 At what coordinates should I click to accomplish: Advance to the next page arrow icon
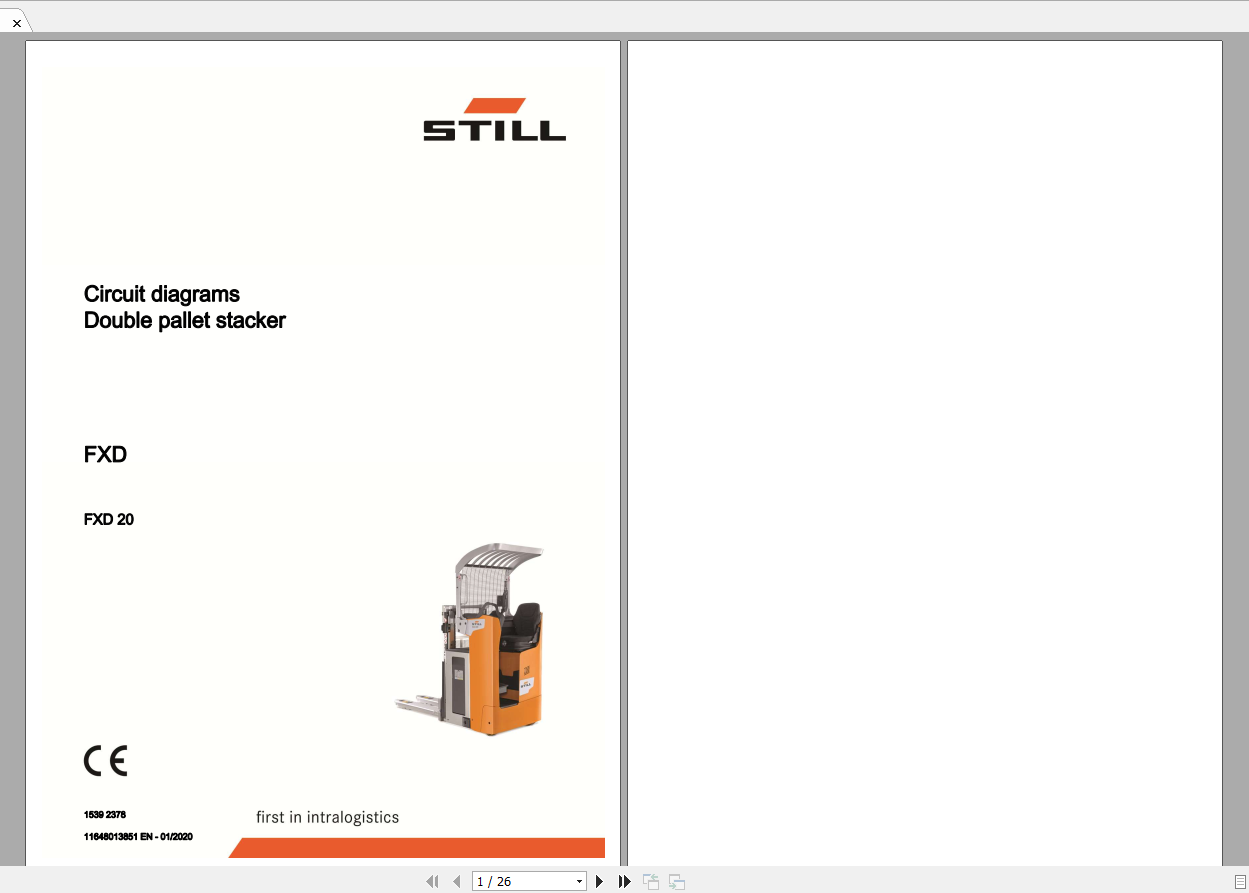(x=598, y=881)
